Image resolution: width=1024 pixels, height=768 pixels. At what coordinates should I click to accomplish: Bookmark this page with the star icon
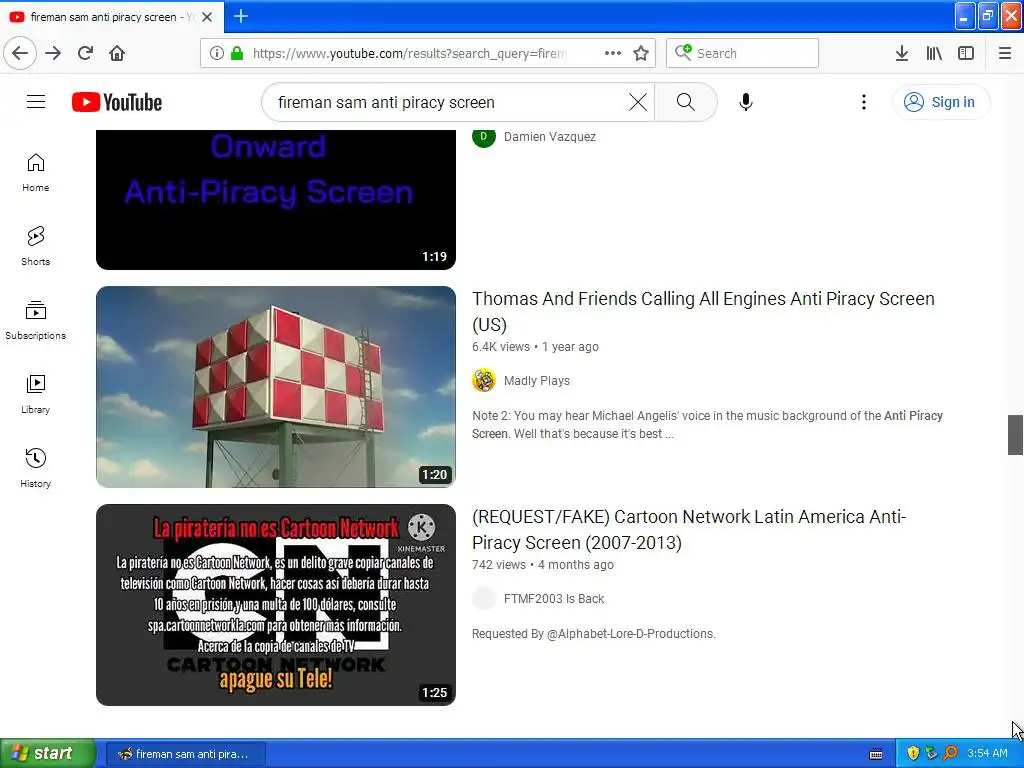(641, 53)
